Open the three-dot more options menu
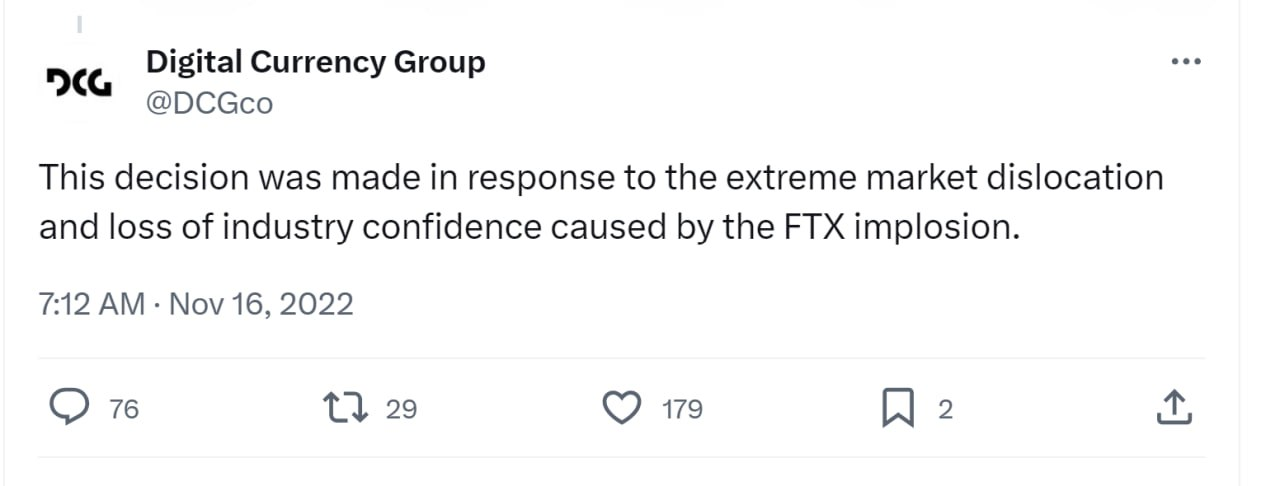Viewport: 1280px width, 486px height. pyautogui.click(x=1185, y=62)
